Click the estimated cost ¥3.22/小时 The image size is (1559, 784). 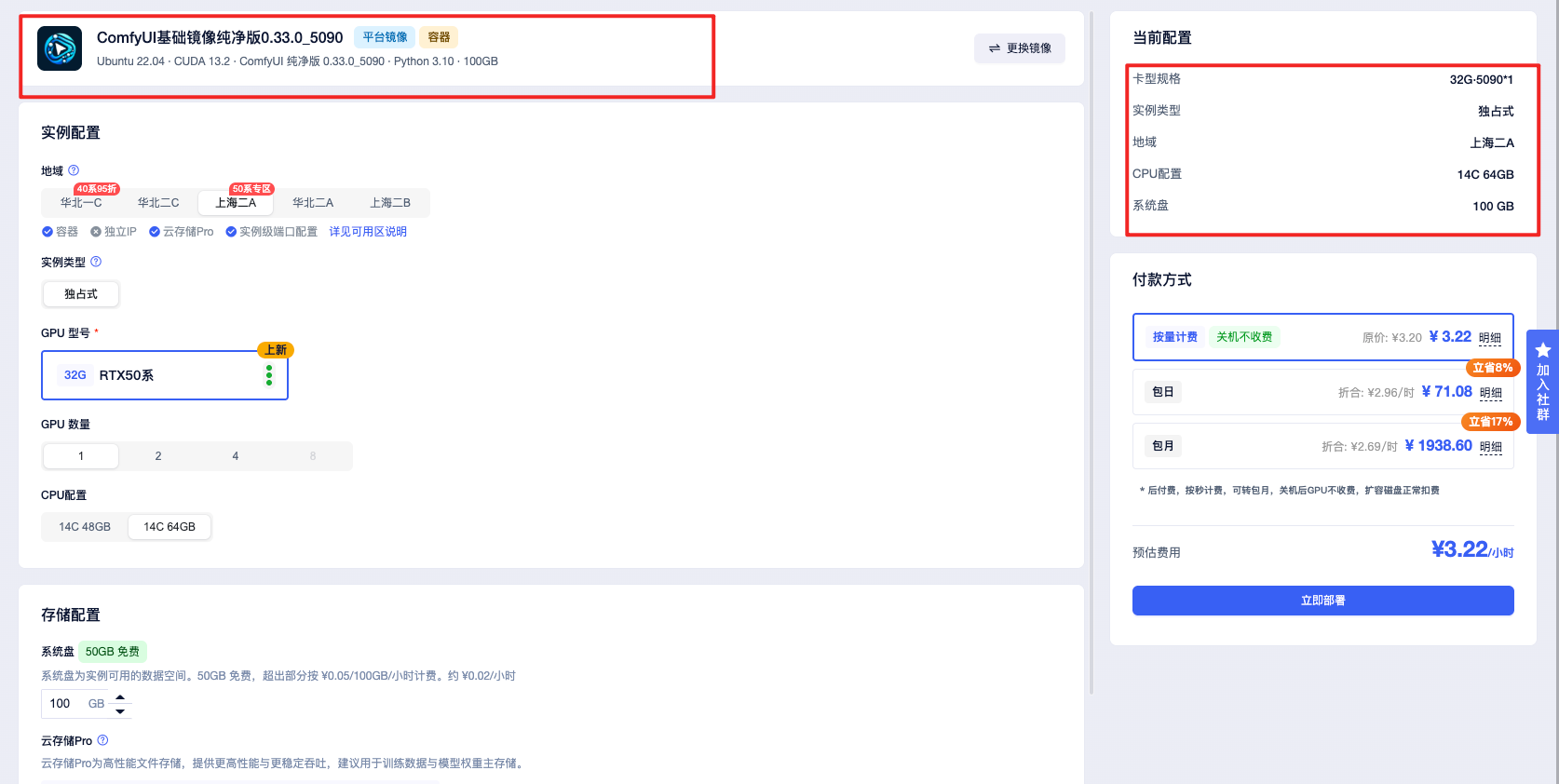[1472, 550]
